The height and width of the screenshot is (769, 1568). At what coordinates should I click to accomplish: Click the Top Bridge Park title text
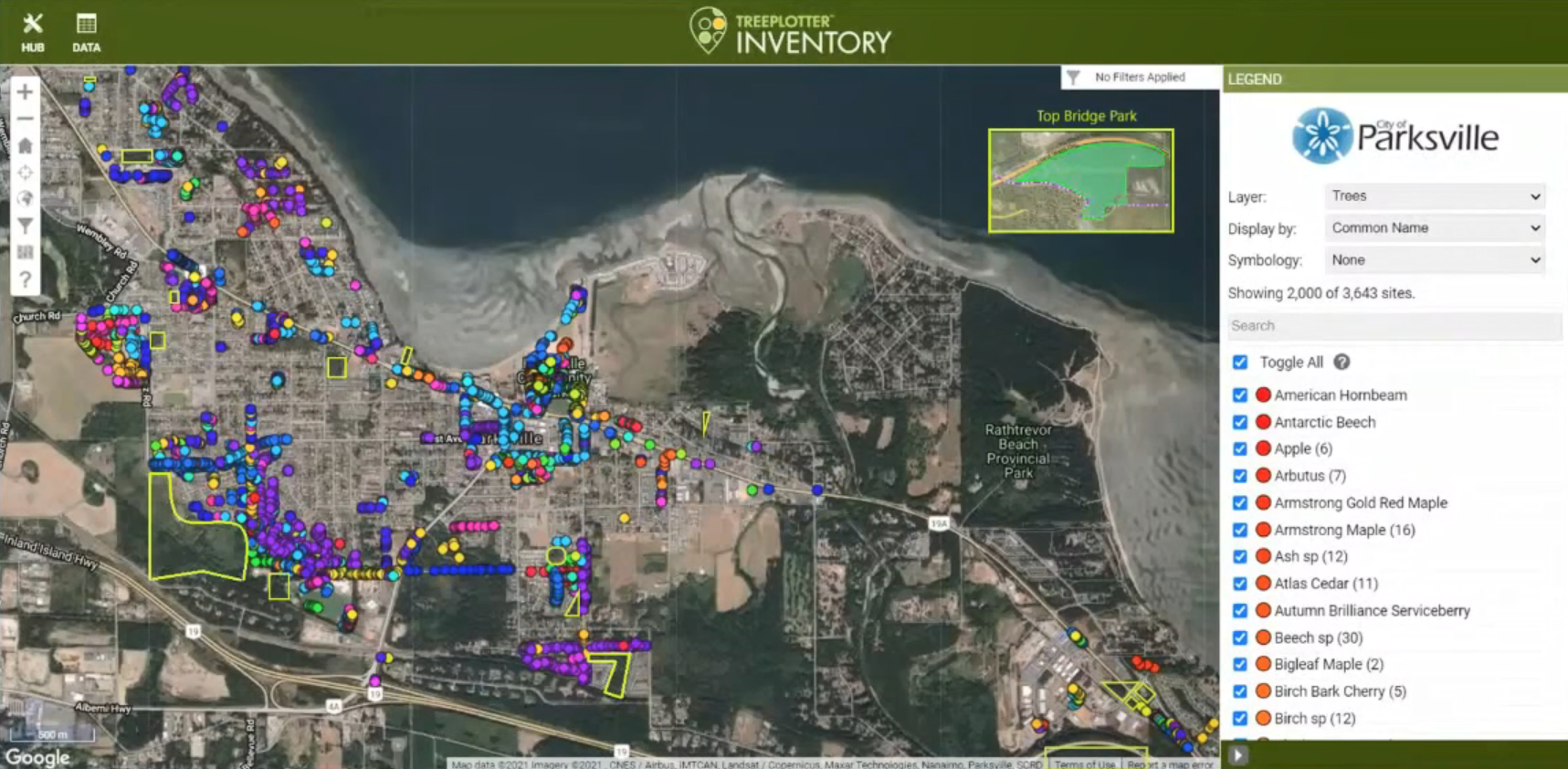1086,116
